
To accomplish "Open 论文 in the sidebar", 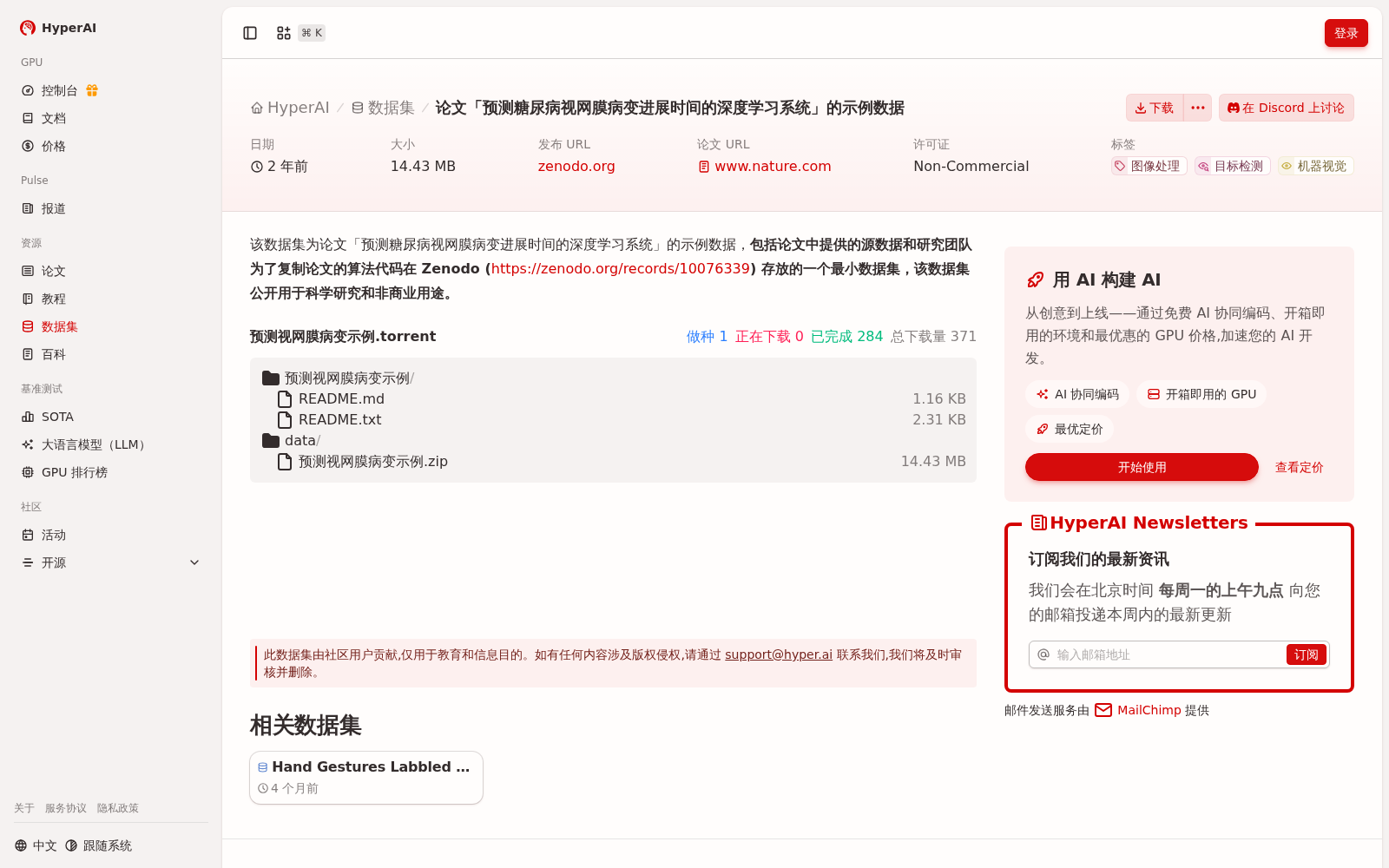I will pyautogui.click(x=111, y=271).
